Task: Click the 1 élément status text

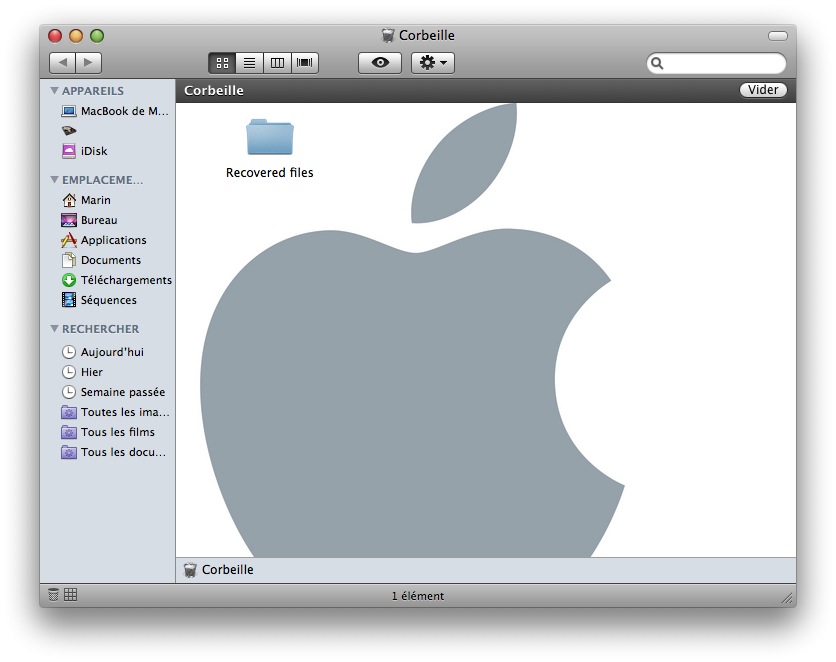Action: [x=417, y=596]
